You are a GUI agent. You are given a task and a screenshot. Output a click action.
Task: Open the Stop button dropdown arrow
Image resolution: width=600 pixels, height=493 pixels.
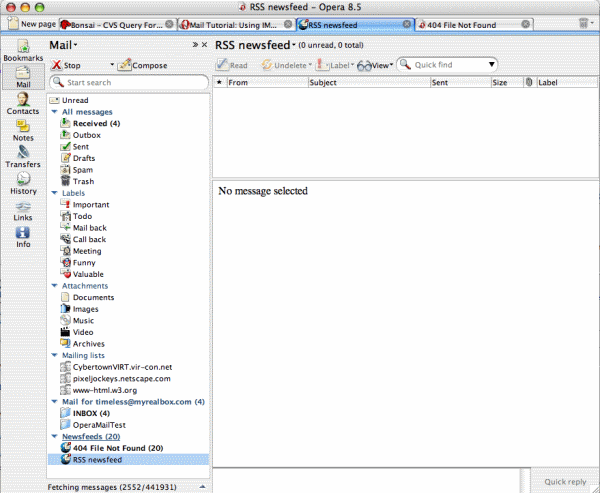(x=112, y=64)
